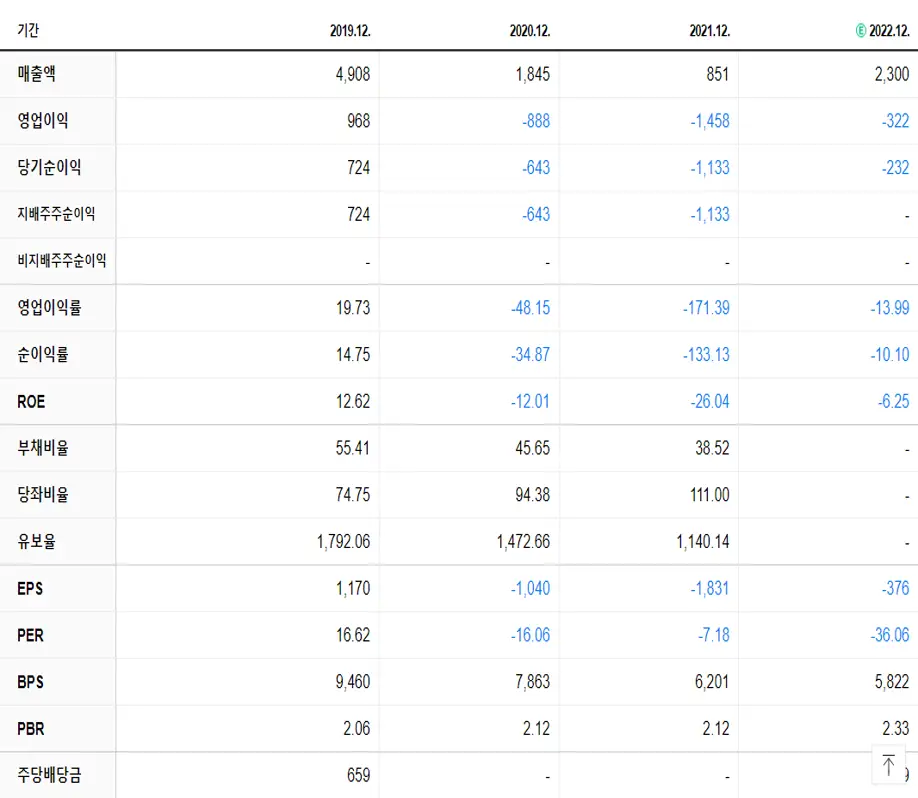Click the 2,300 estimated revenue value
Image resolution: width=918 pixels, height=798 pixels.
pyautogui.click(x=892, y=74)
